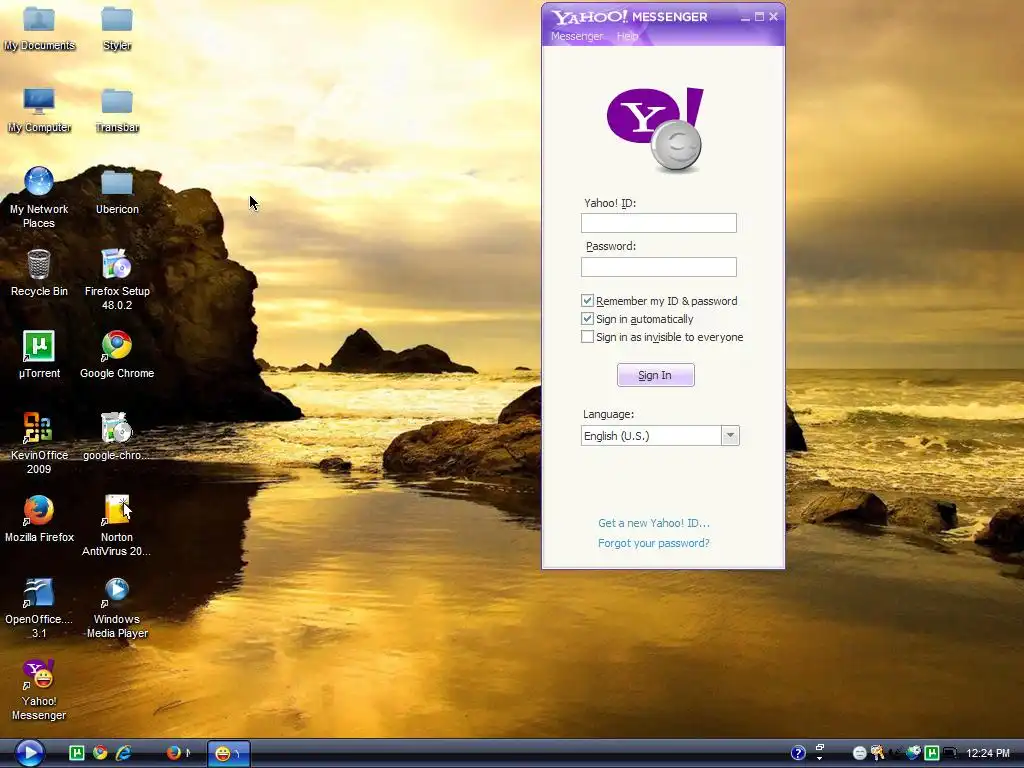Viewport: 1024px width, 768px height.
Task: Select the My Computer desktop icon
Action: (x=39, y=110)
